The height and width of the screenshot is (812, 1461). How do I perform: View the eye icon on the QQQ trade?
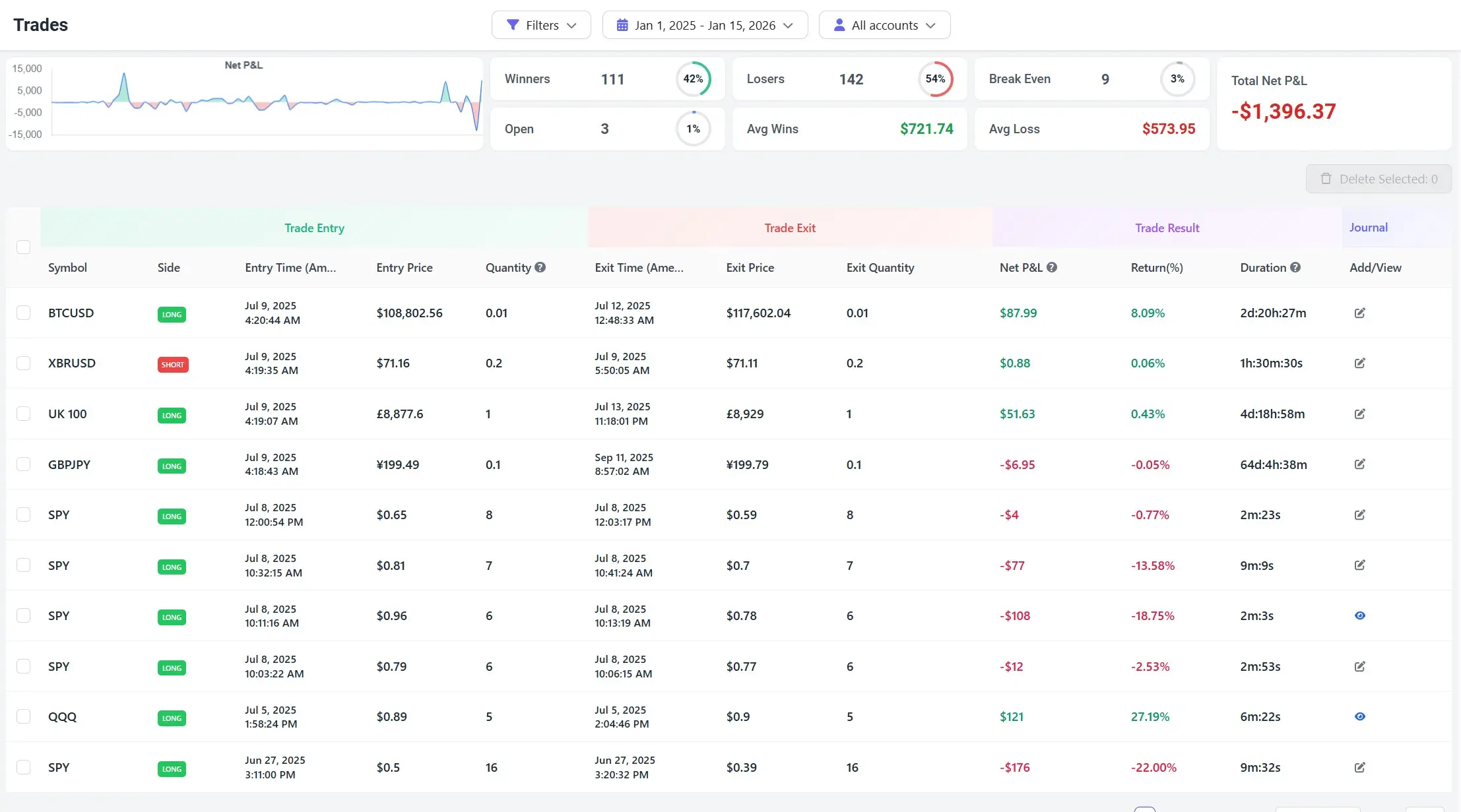pos(1359,716)
